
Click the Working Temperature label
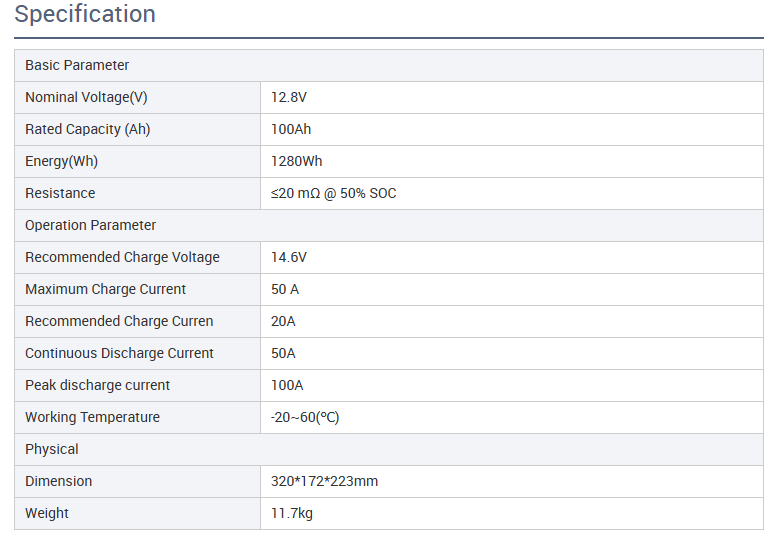coord(92,417)
